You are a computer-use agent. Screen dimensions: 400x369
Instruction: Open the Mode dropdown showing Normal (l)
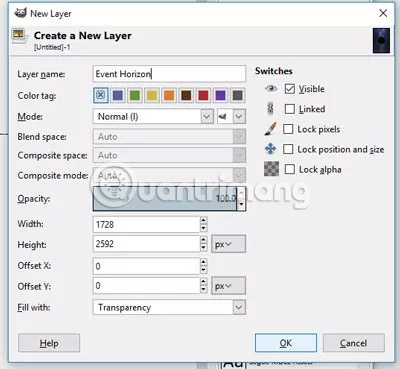tap(153, 117)
